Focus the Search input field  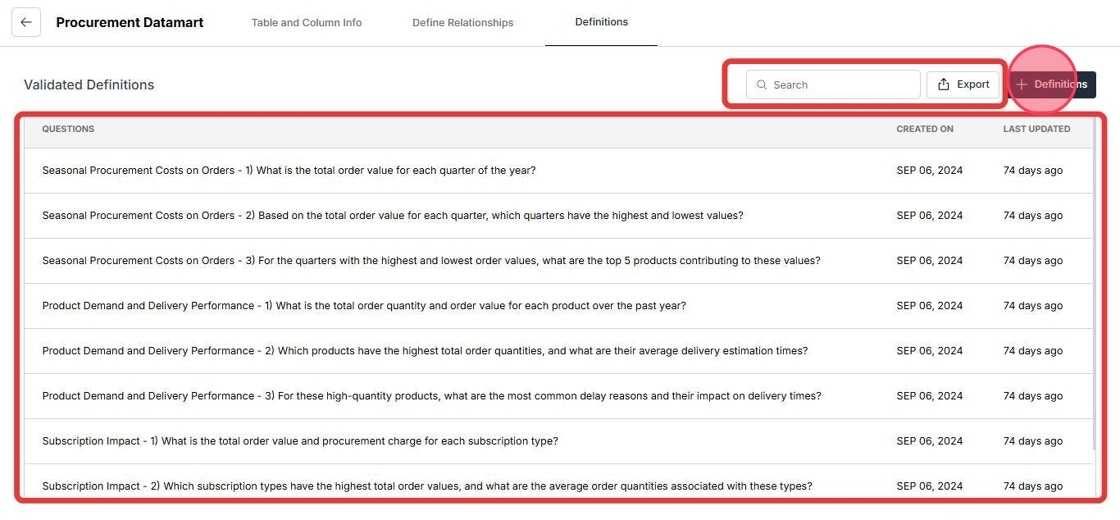click(834, 84)
